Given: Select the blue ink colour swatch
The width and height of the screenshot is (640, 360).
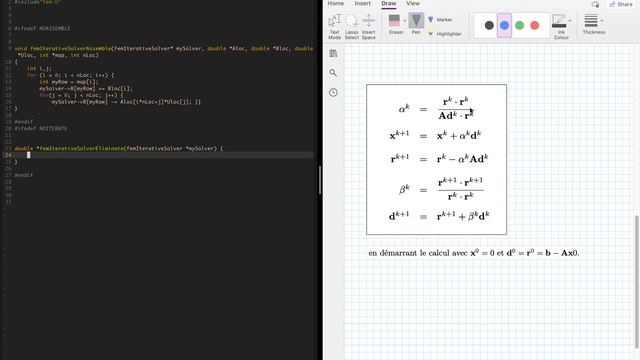Looking at the screenshot, I should tap(504, 25).
